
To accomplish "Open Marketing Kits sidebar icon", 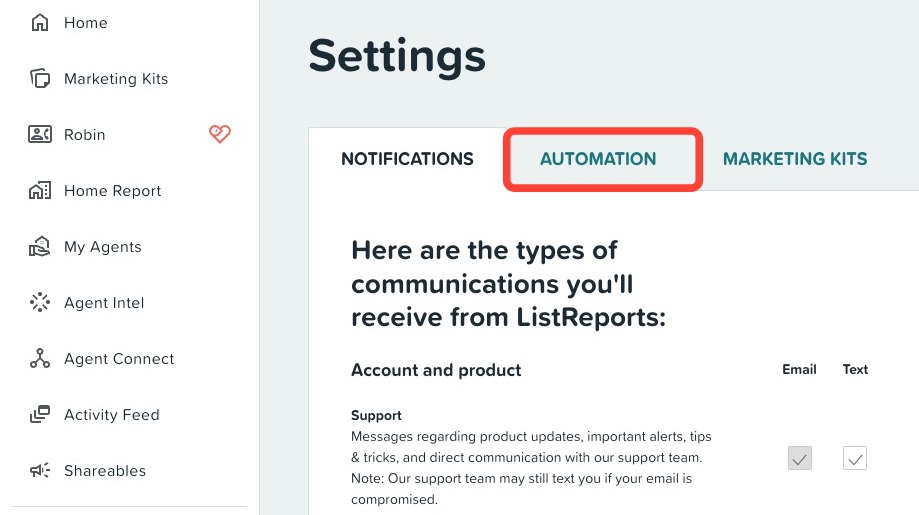I will (x=40, y=79).
